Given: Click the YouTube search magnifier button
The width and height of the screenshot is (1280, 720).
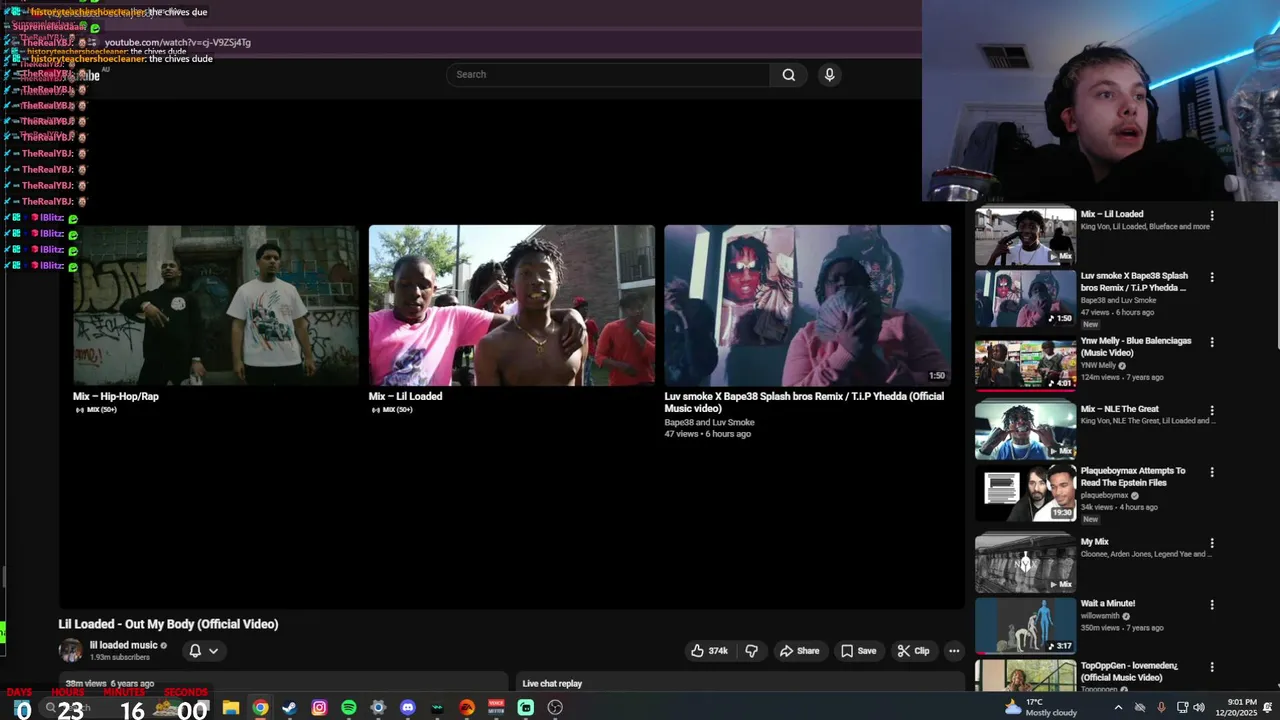Looking at the screenshot, I should [x=789, y=74].
